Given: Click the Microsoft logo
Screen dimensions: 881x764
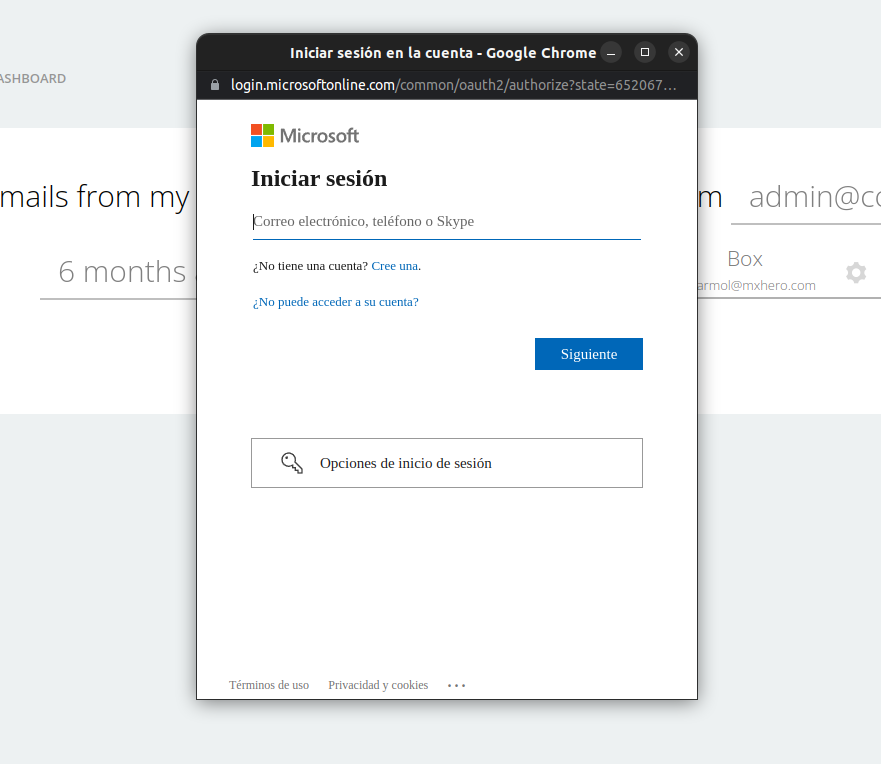Looking at the screenshot, I should [305, 135].
